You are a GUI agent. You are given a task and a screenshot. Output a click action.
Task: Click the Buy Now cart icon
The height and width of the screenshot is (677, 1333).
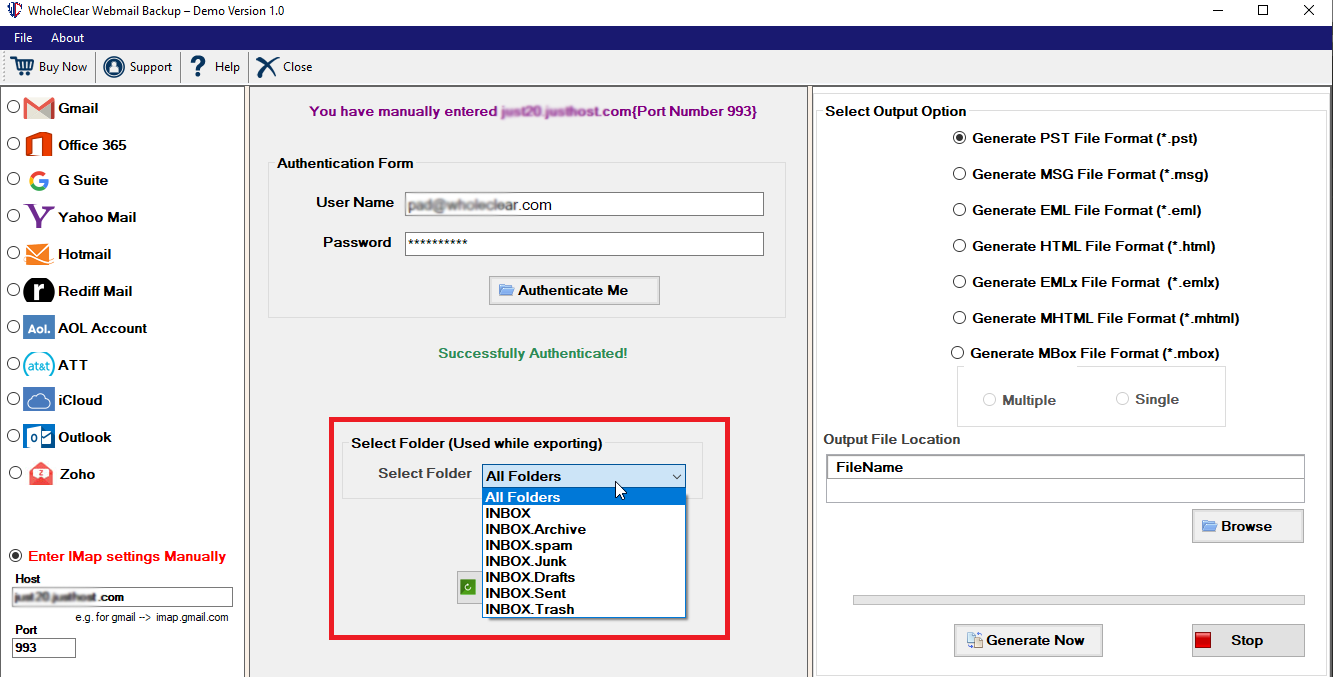click(22, 66)
